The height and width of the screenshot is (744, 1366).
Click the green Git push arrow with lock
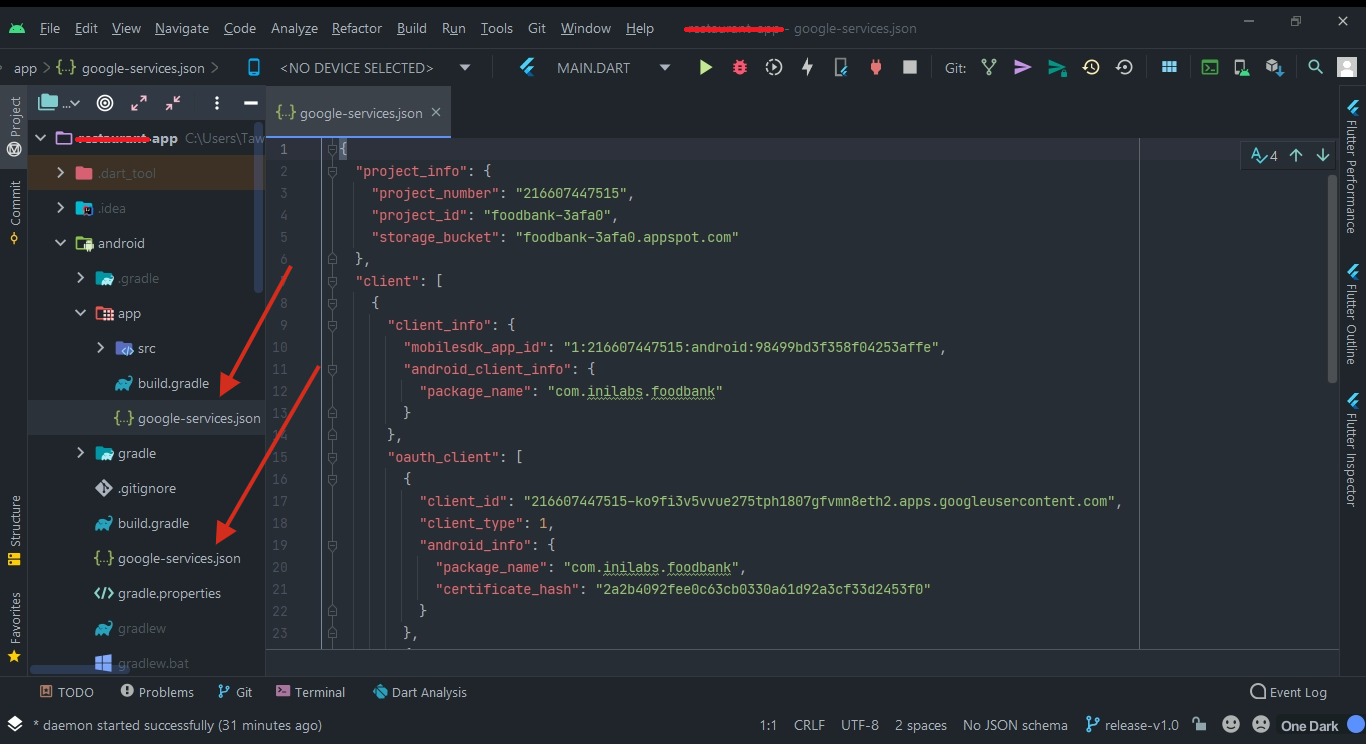1057,67
